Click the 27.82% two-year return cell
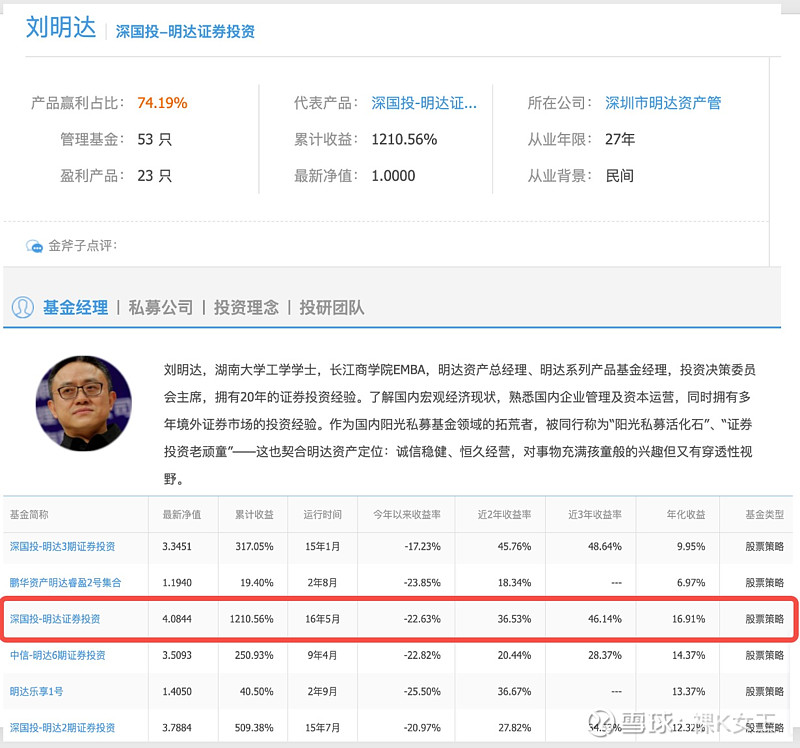800x748 pixels. click(x=514, y=728)
